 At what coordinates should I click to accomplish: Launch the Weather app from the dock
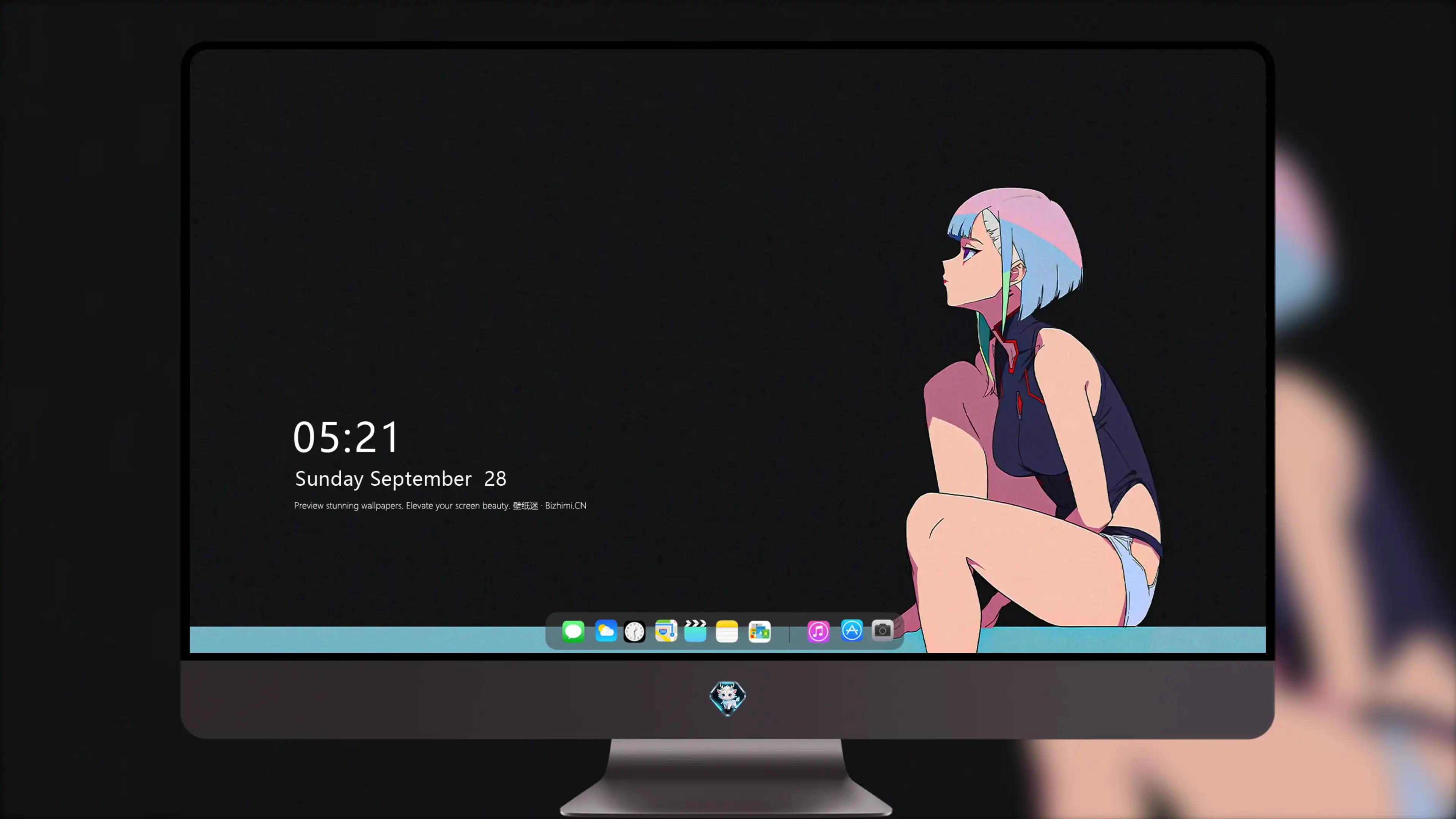click(606, 631)
